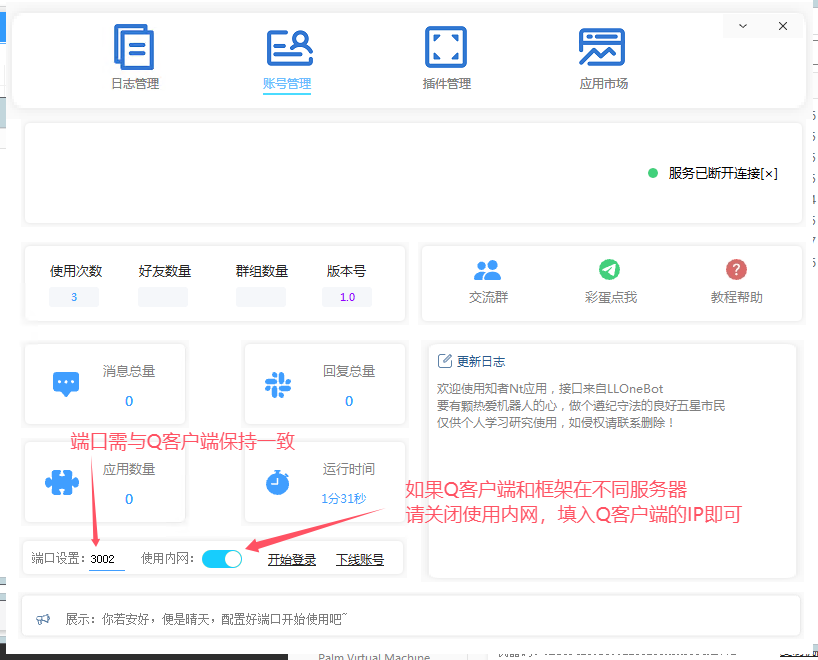
Task: Click the 端口设置 label
Action: [59, 558]
